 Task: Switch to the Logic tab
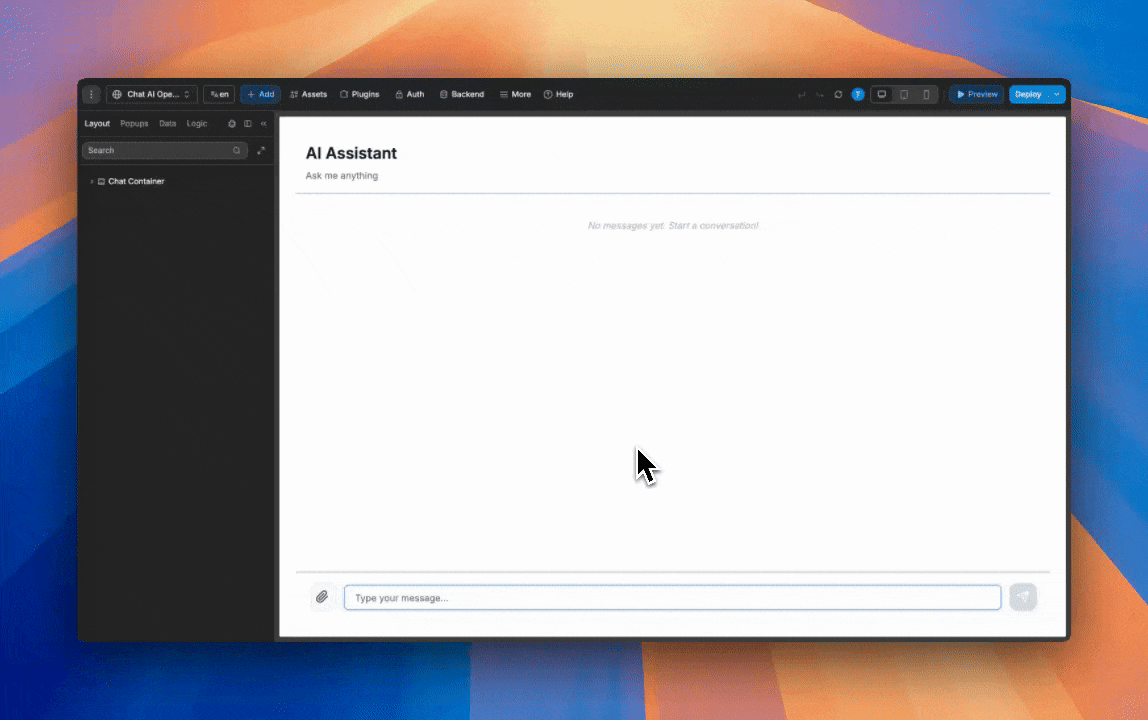[197, 124]
